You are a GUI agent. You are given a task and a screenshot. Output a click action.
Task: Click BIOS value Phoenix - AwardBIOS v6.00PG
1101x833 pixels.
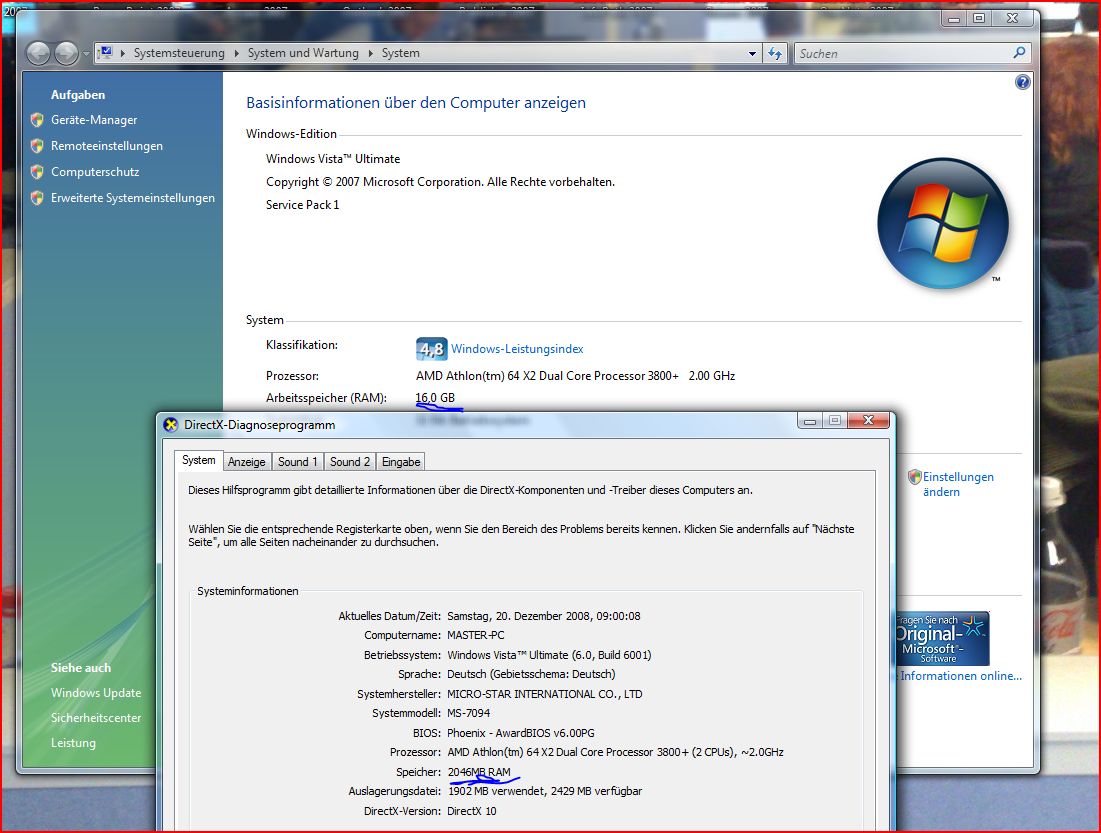tap(521, 733)
